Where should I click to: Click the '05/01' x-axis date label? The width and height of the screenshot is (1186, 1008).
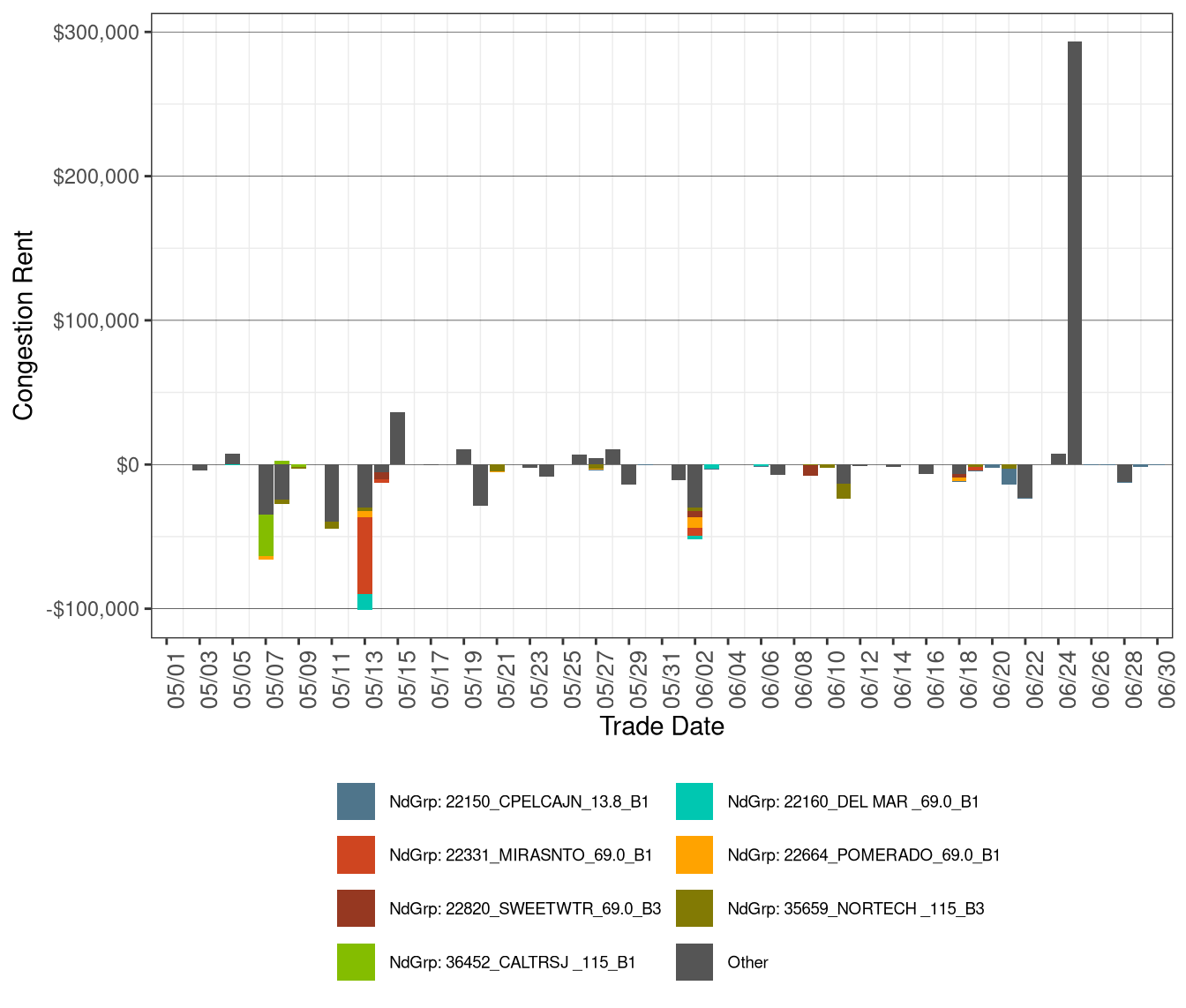pyautogui.click(x=176, y=680)
